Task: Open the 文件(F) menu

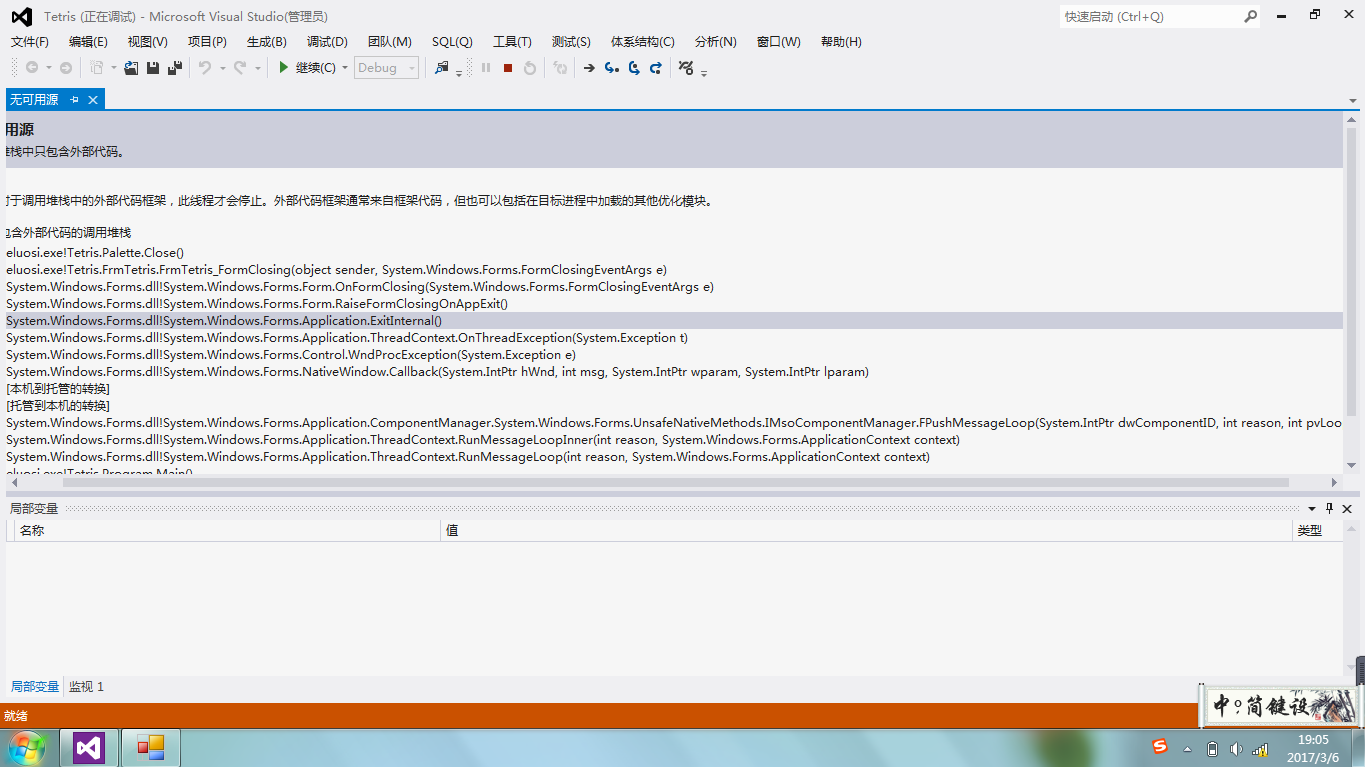Action: 30,42
